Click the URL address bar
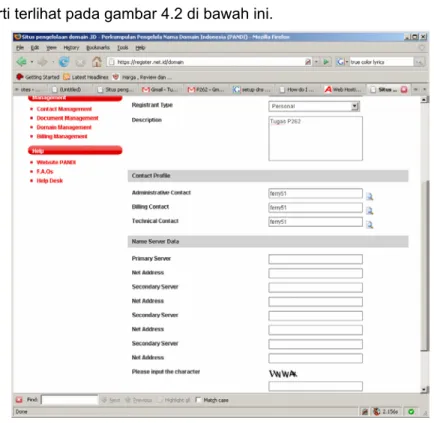 click(x=210, y=62)
